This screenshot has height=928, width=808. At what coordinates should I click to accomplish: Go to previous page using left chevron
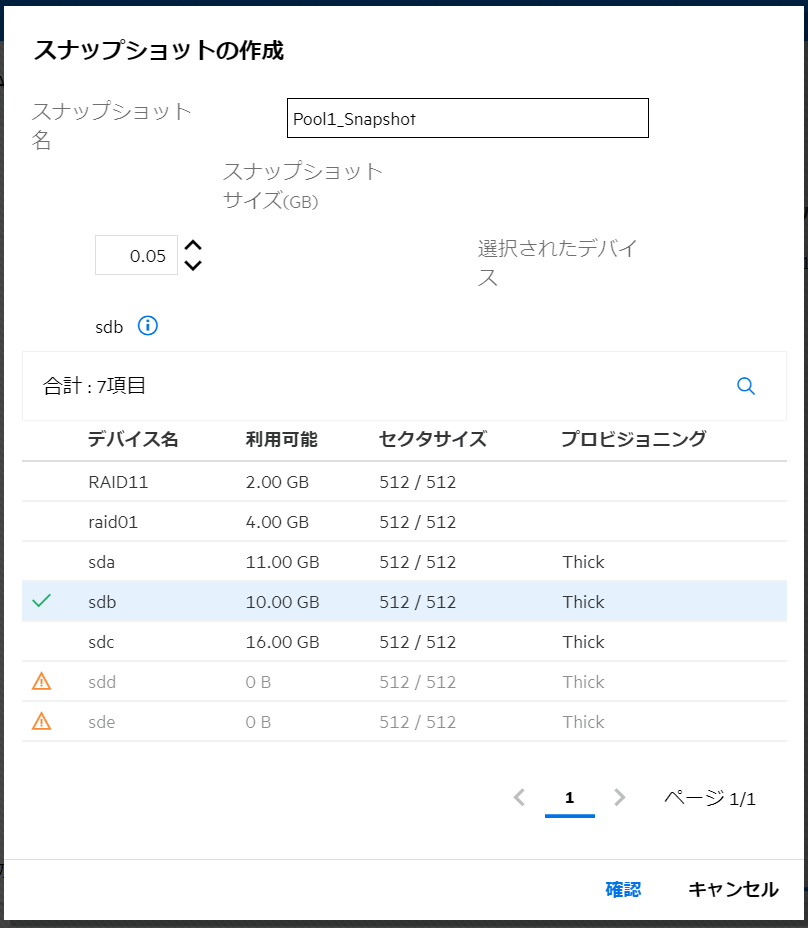pos(519,797)
